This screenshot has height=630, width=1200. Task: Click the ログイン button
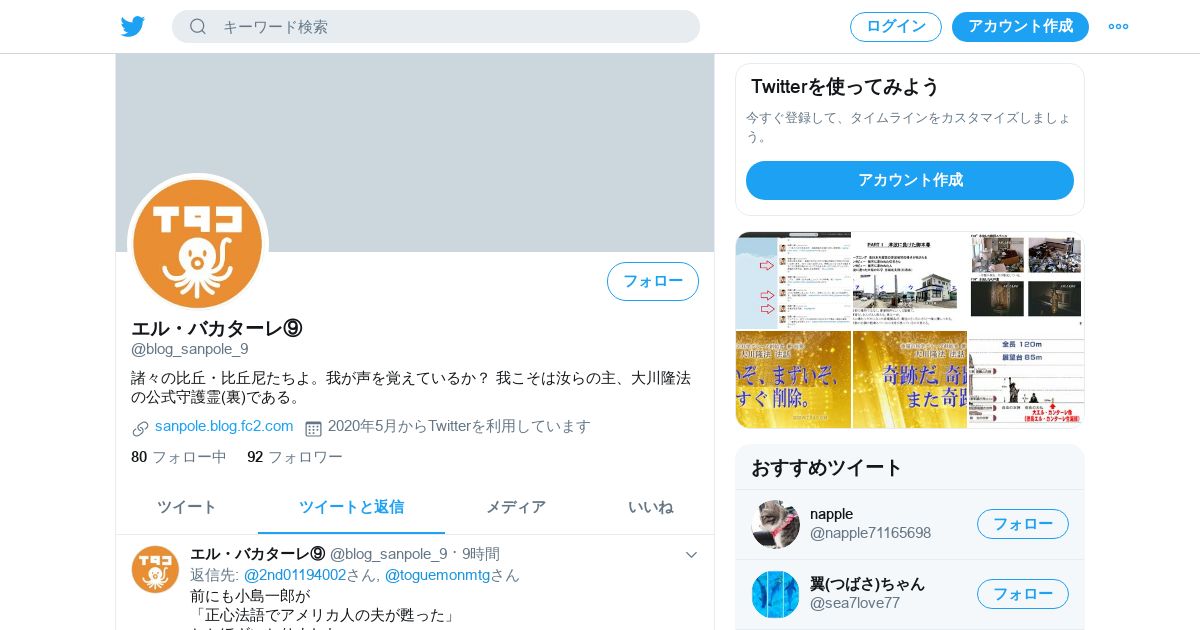896,26
